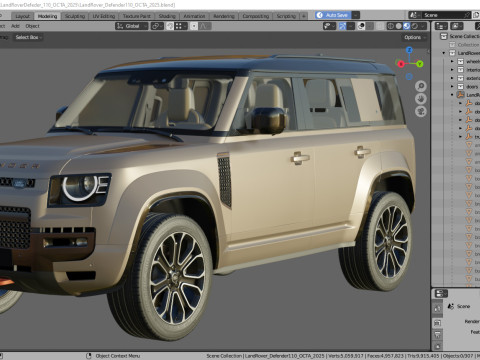Open the snapping options grid dropdown

(x=181, y=26)
